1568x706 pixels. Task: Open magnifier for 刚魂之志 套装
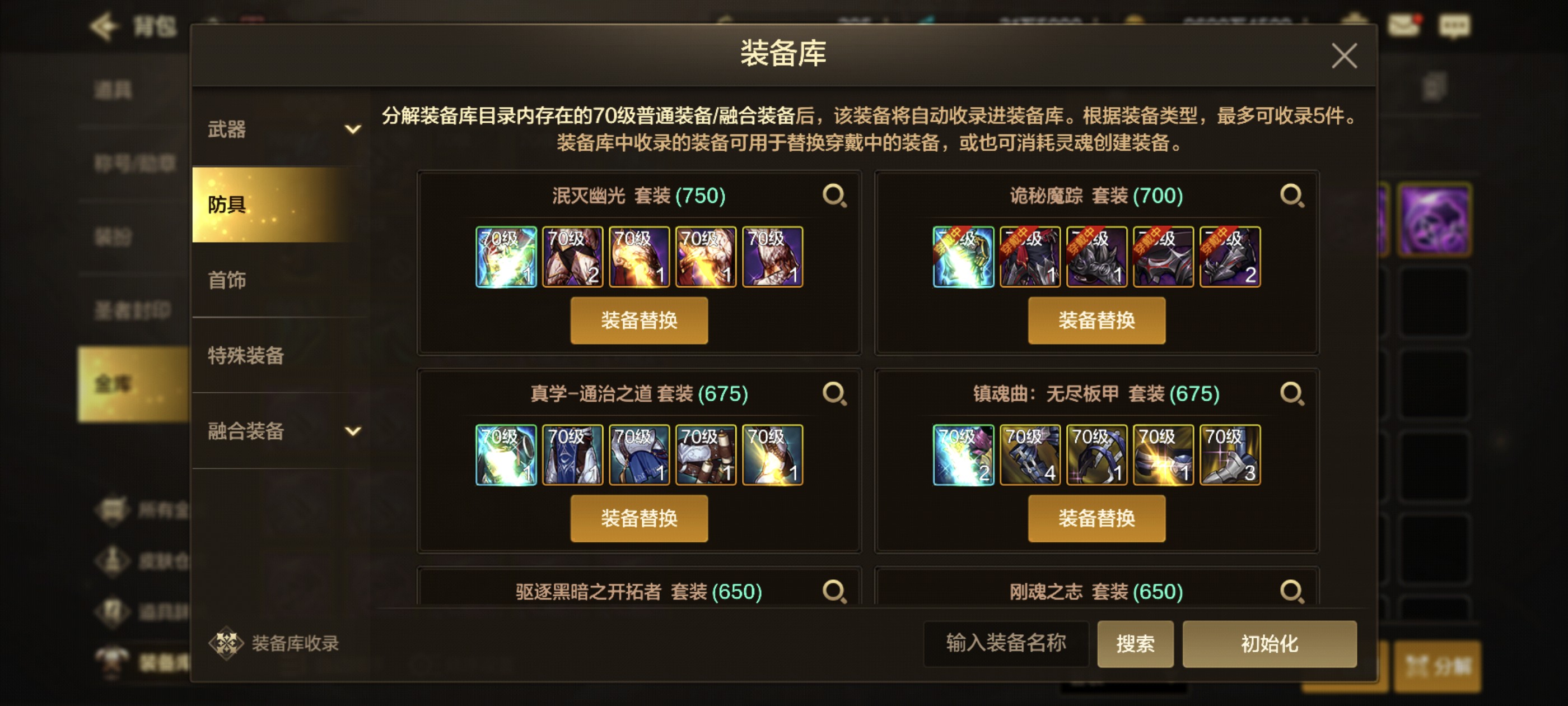1292,592
